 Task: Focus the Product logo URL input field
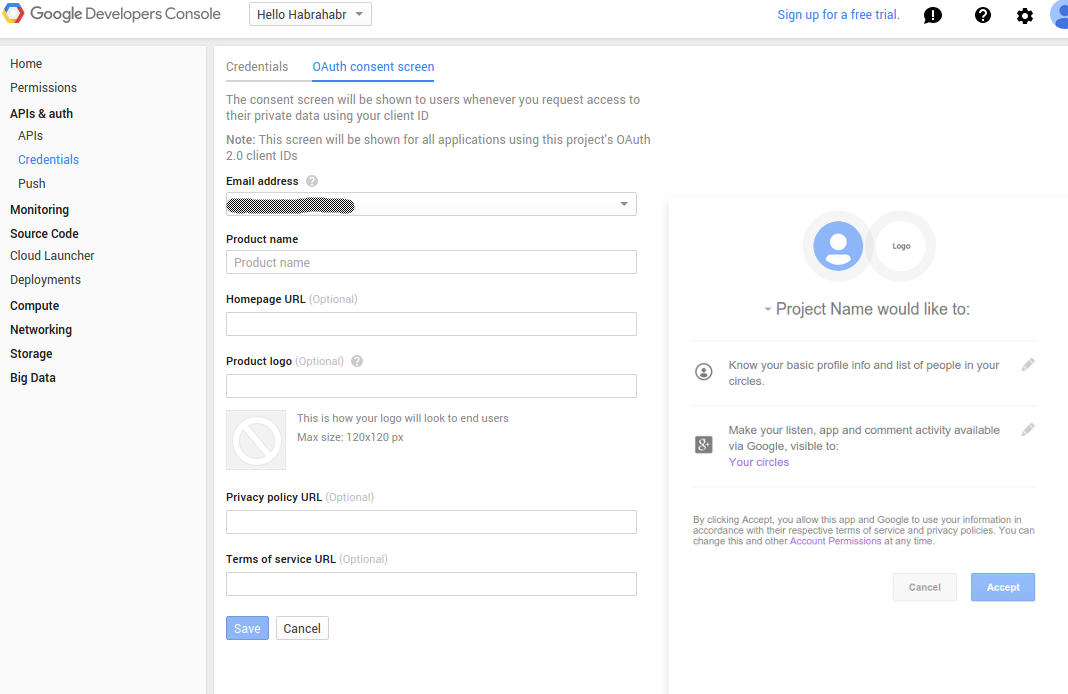click(431, 386)
